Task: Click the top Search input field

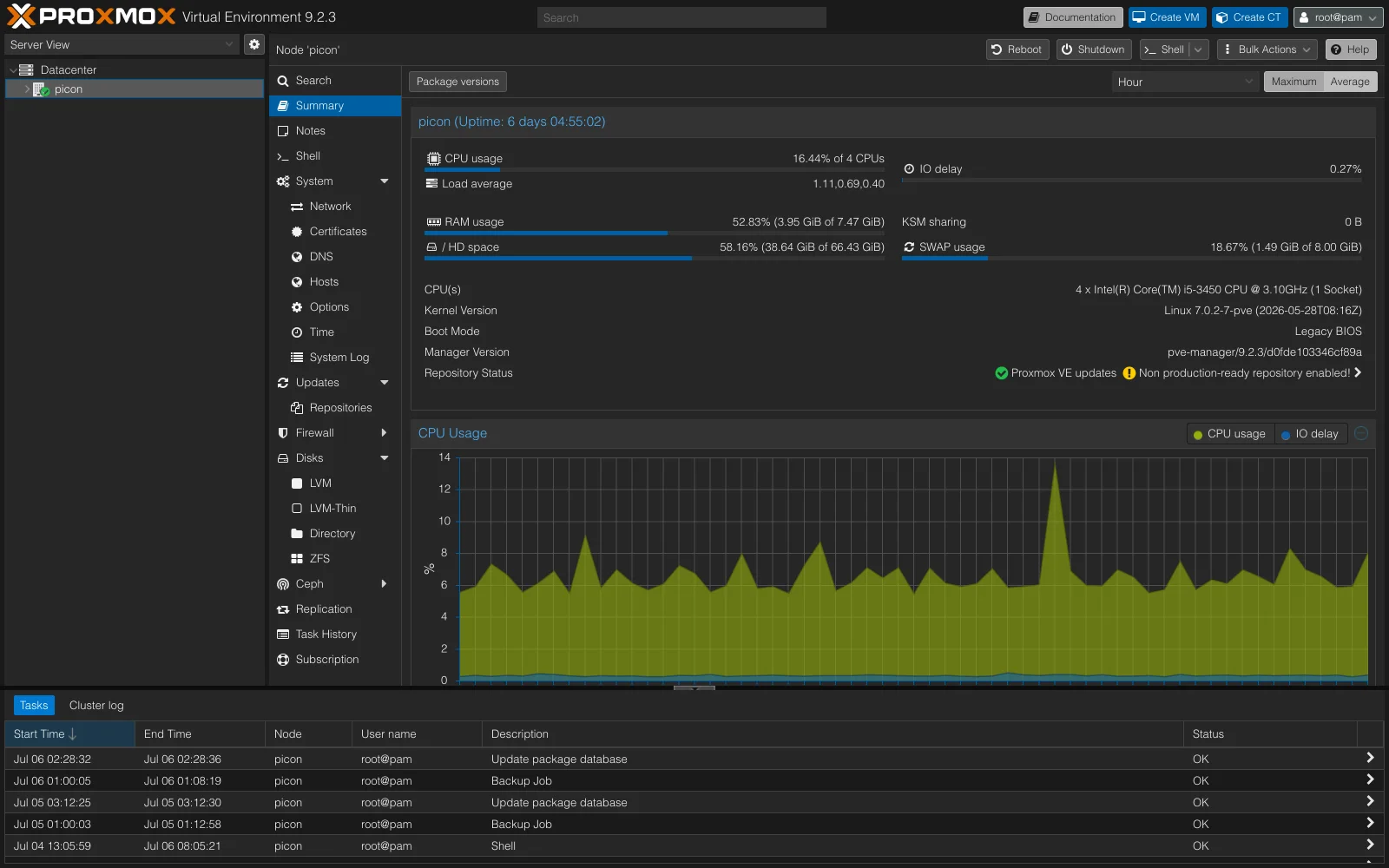Action: coord(681,17)
